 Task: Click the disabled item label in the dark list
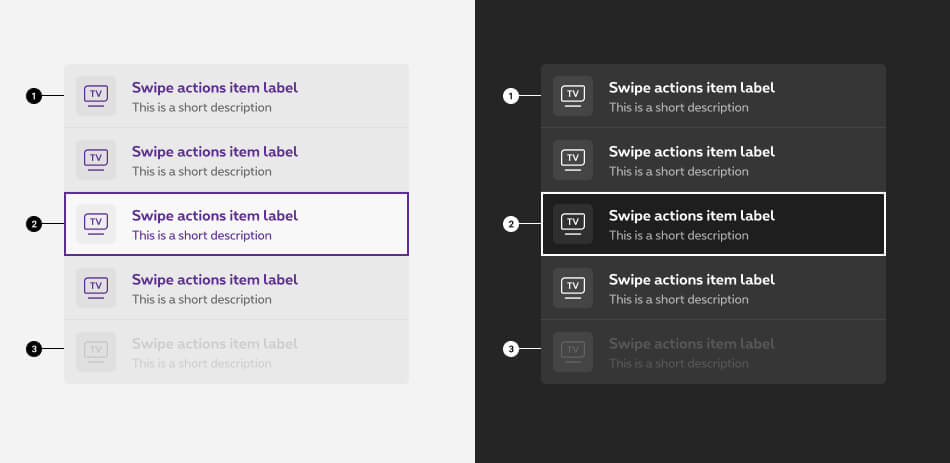click(x=692, y=344)
